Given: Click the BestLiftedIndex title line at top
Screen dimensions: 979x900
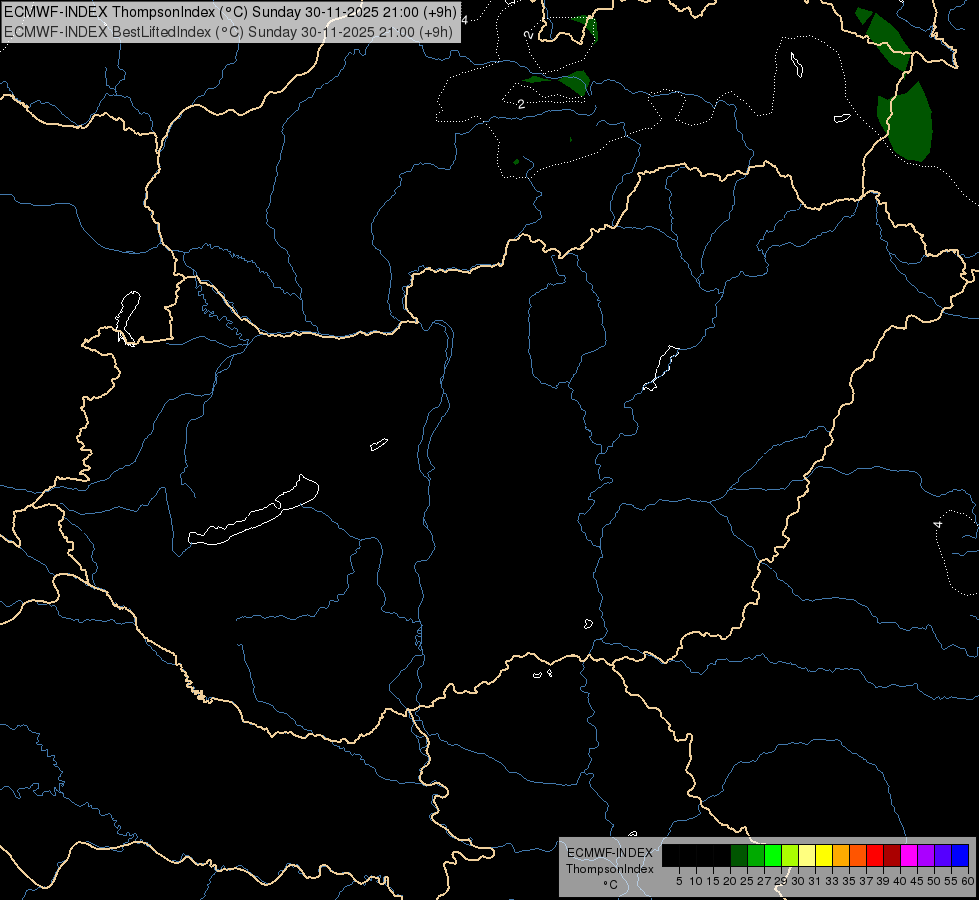Looking at the screenshot, I should click(228, 32).
